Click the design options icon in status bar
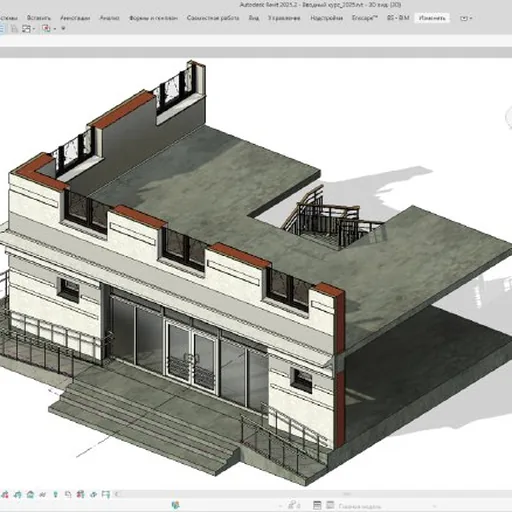 coord(317,506)
